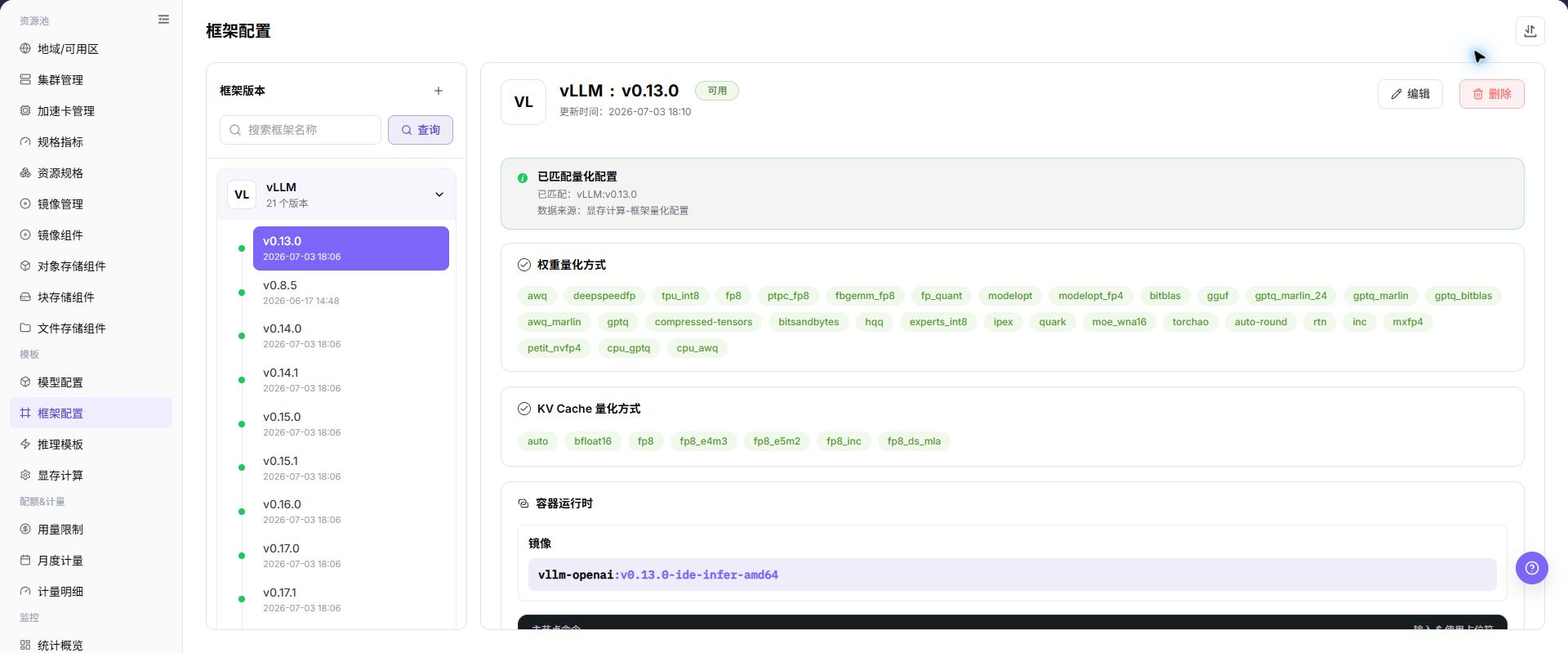Open the help button with question mark

1532,568
